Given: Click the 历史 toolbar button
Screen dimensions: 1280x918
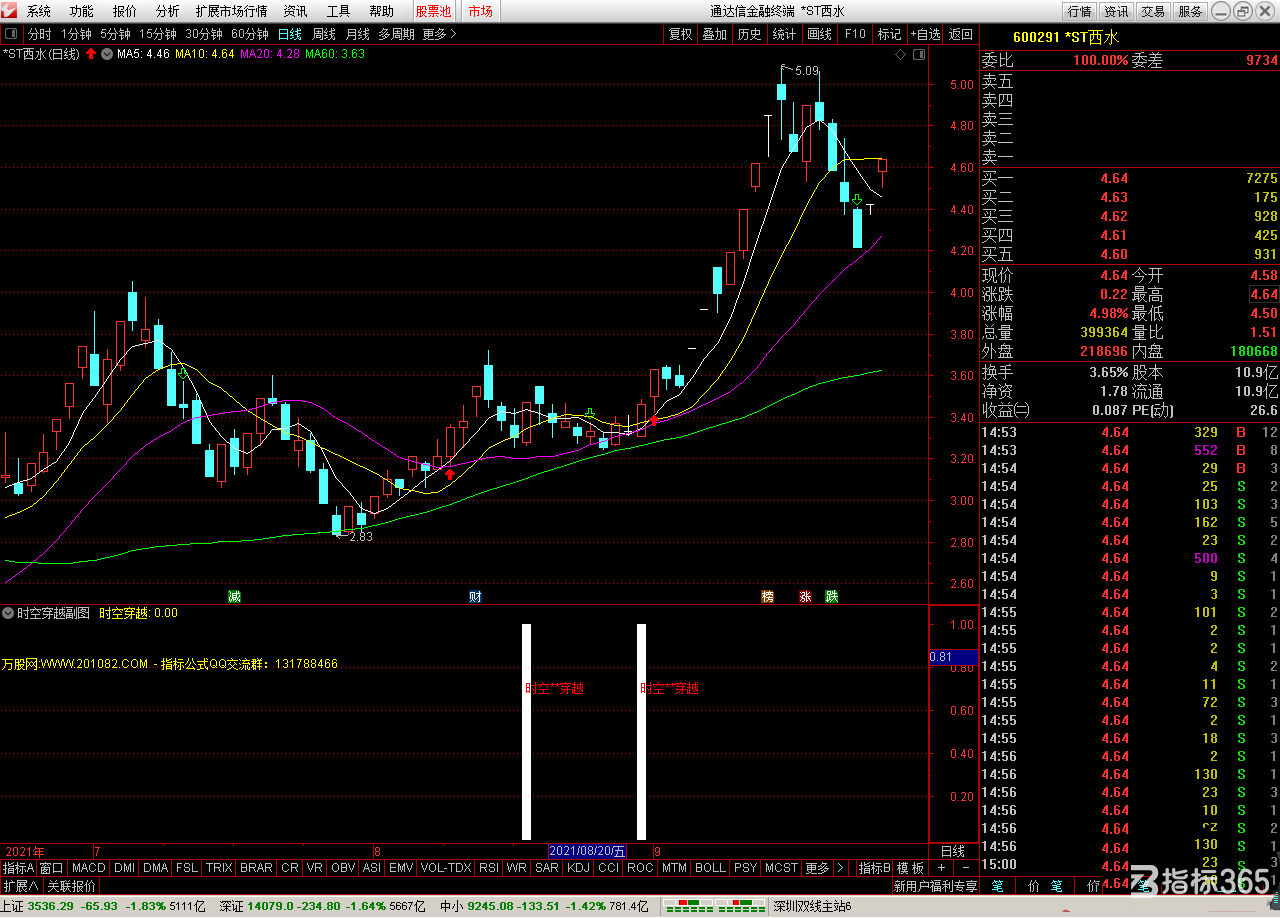Looking at the screenshot, I should [749, 34].
